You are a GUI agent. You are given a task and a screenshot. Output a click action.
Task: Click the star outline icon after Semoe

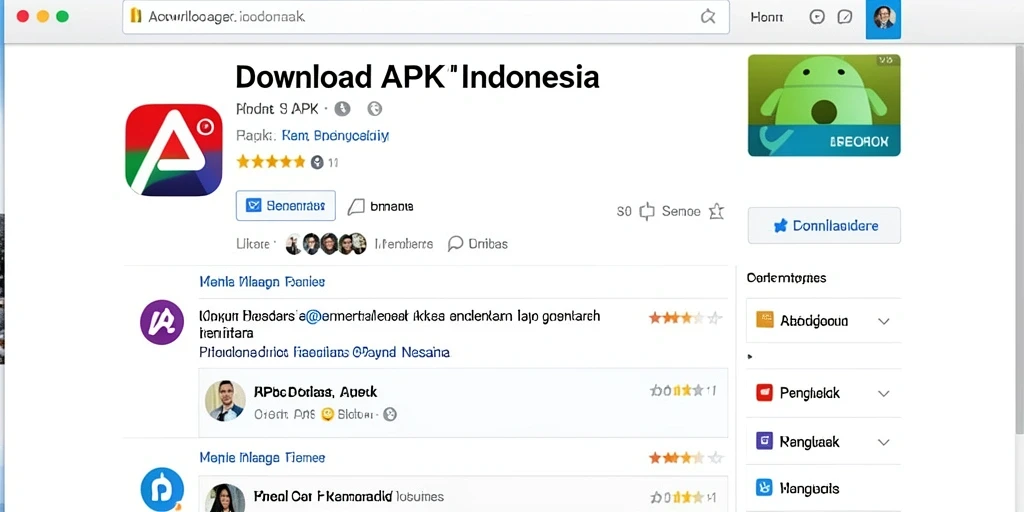pyautogui.click(x=716, y=211)
